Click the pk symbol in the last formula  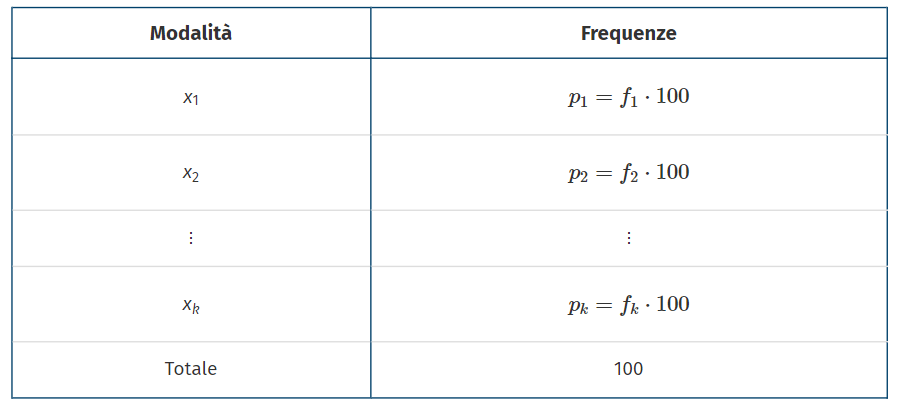[x=577, y=305]
